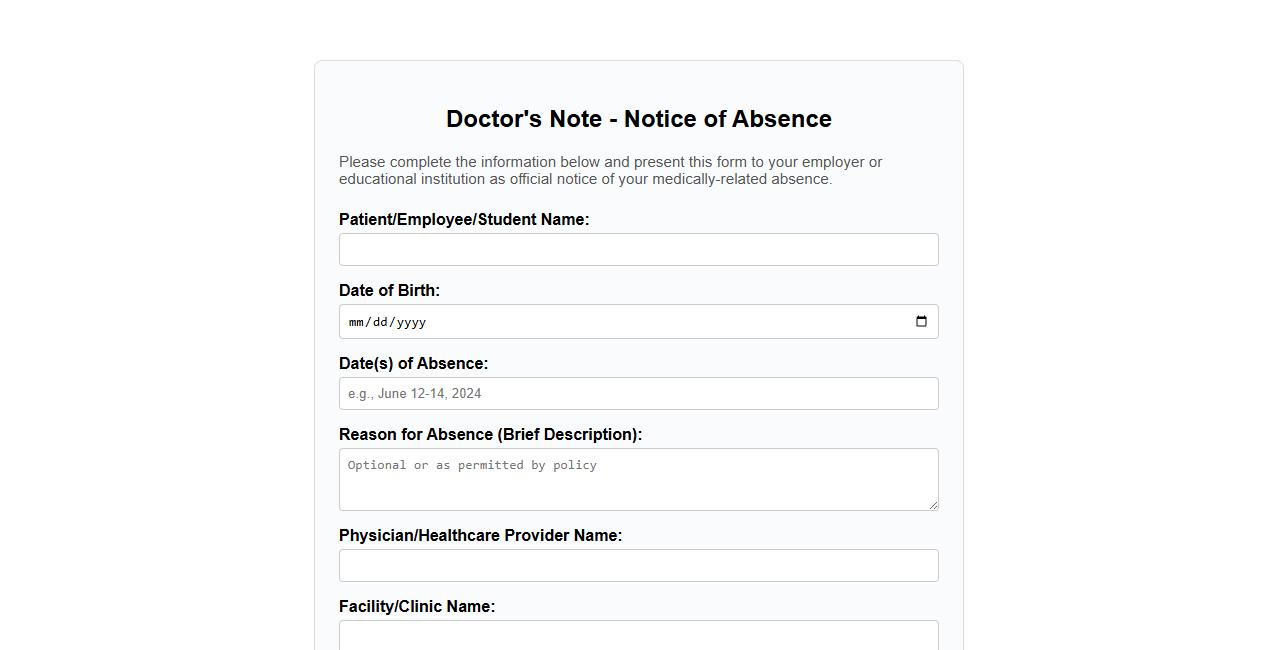This screenshot has height=650, width=1278.
Task: Click the calendar icon in the date input
Action: pyautogui.click(x=921, y=322)
